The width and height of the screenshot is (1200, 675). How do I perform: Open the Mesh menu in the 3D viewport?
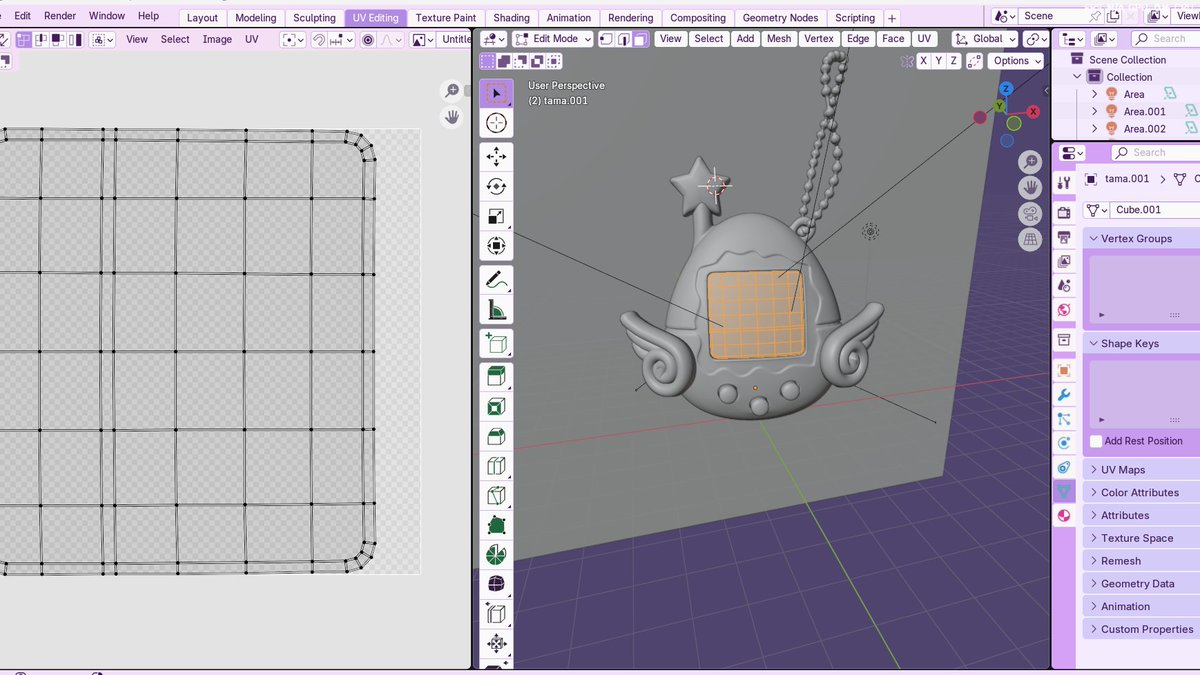[x=779, y=39]
